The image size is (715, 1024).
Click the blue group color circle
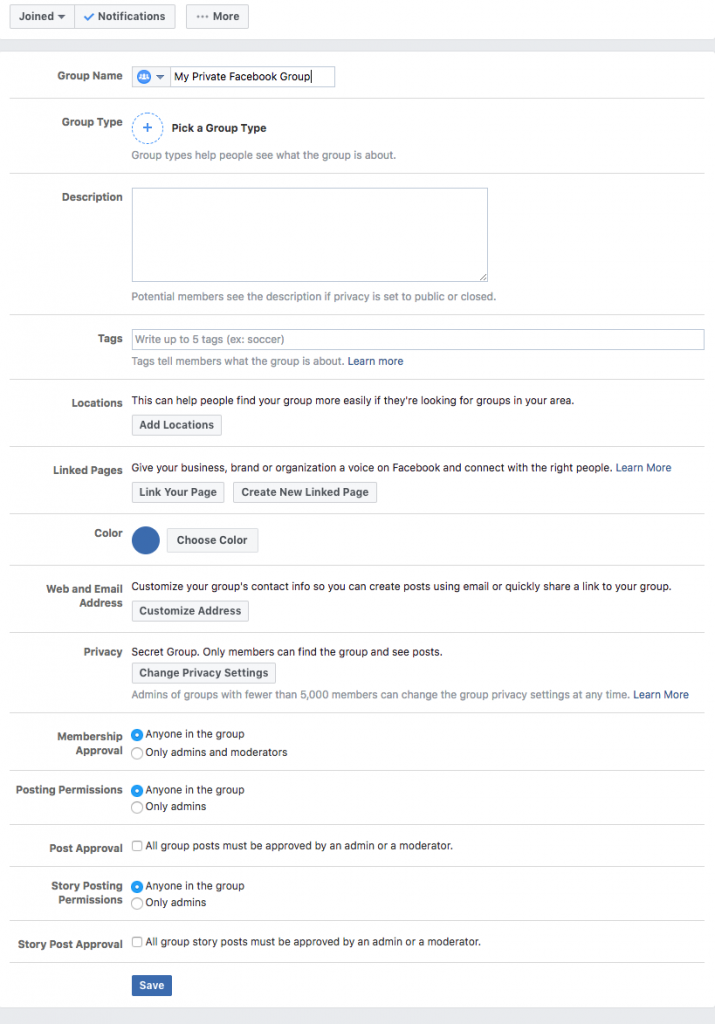pyautogui.click(x=145, y=540)
